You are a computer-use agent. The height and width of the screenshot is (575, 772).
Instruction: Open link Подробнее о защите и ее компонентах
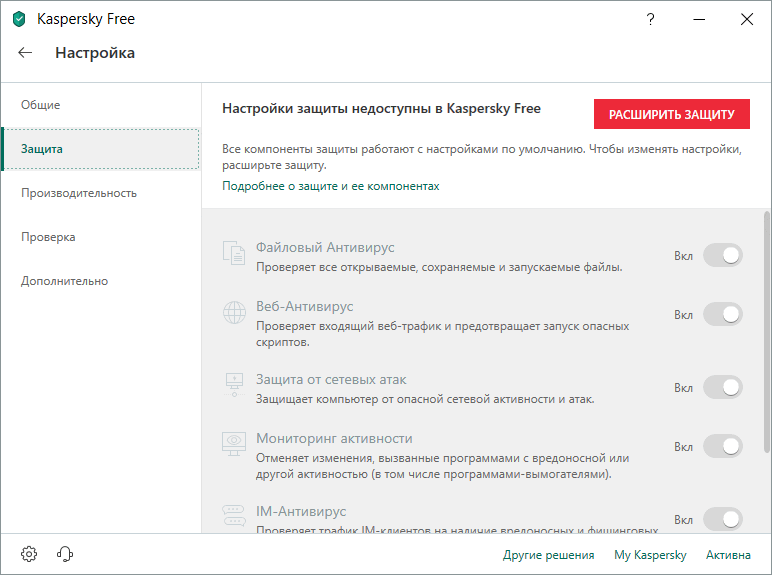click(x=330, y=186)
